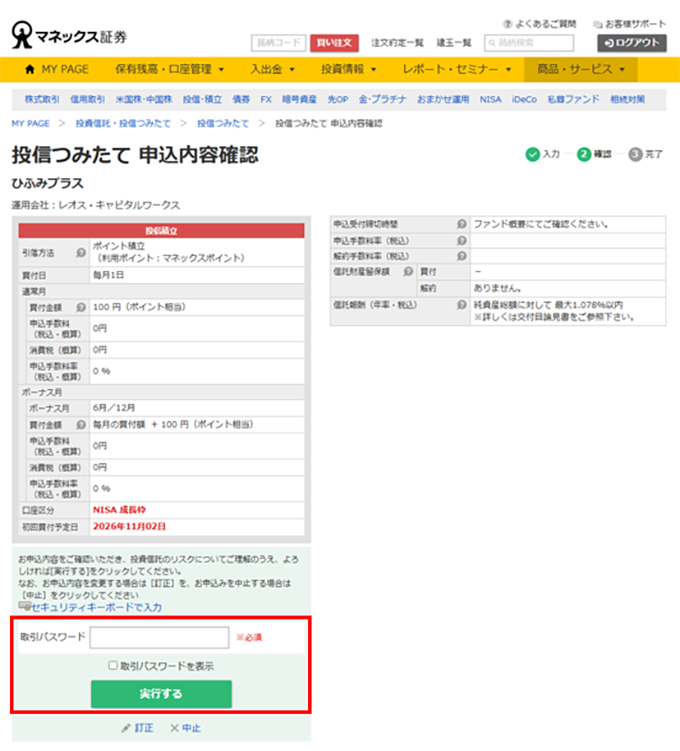Click セキュリティキーボードで入力 link
Image resolution: width=680 pixels, height=751 pixels.
[96, 607]
